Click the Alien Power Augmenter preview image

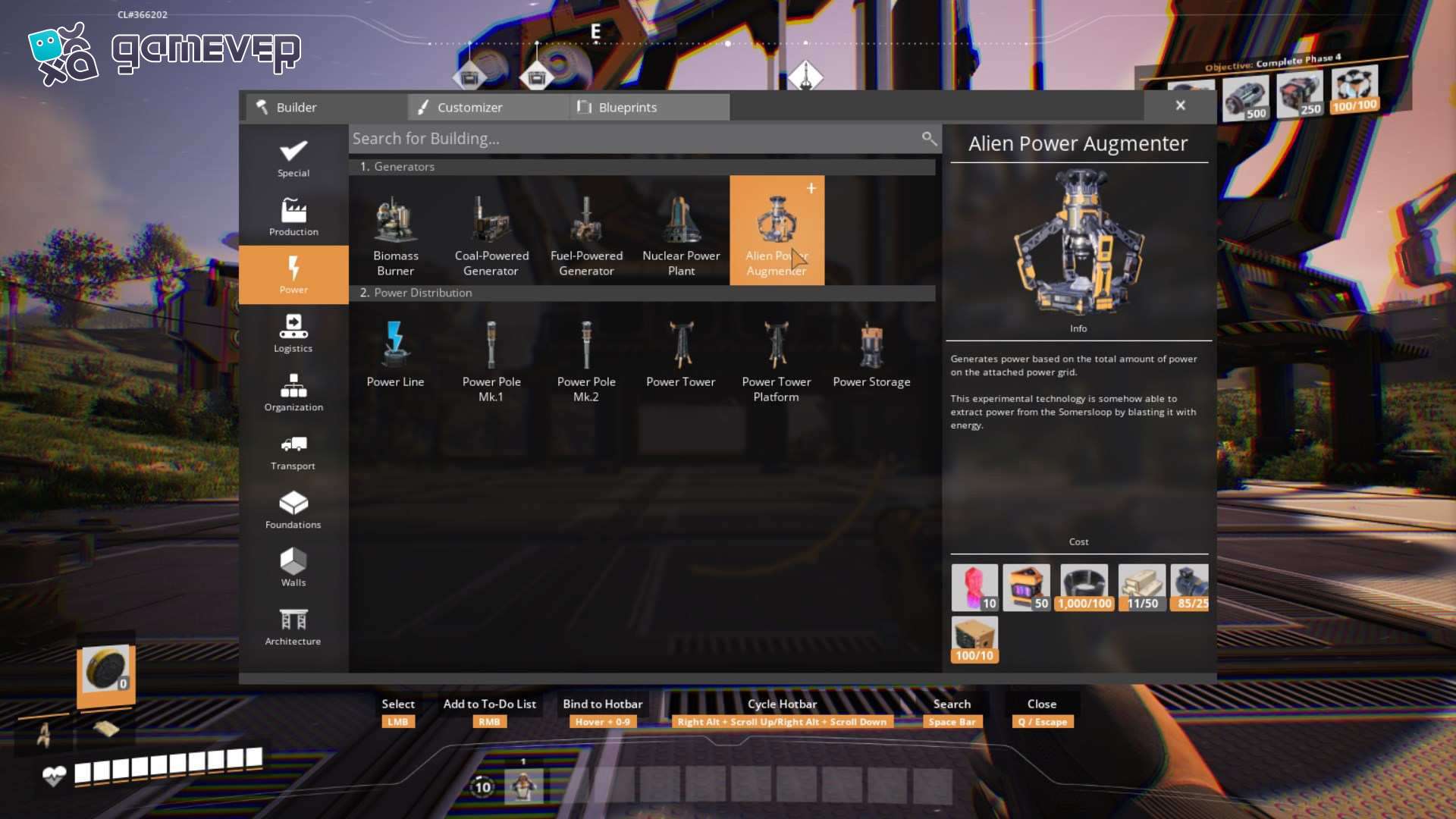click(x=1078, y=241)
